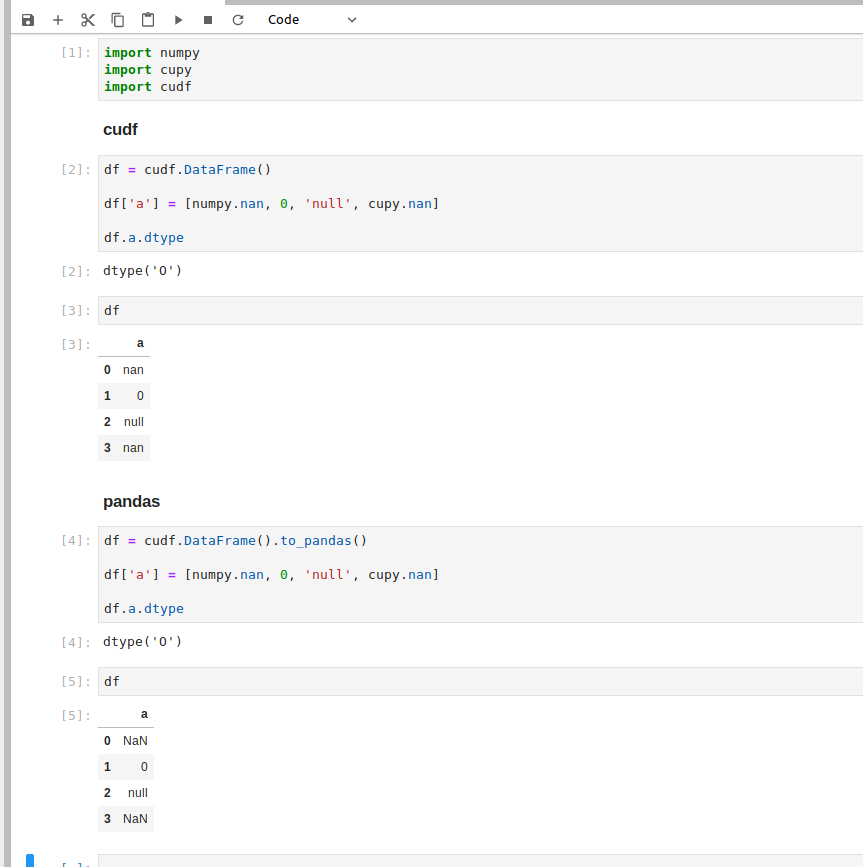Viewport: 863px width, 867px height.
Task: Click into code cell [2] creating cudf DataFrame
Action: pyautogui.click(x=480, y=203)
